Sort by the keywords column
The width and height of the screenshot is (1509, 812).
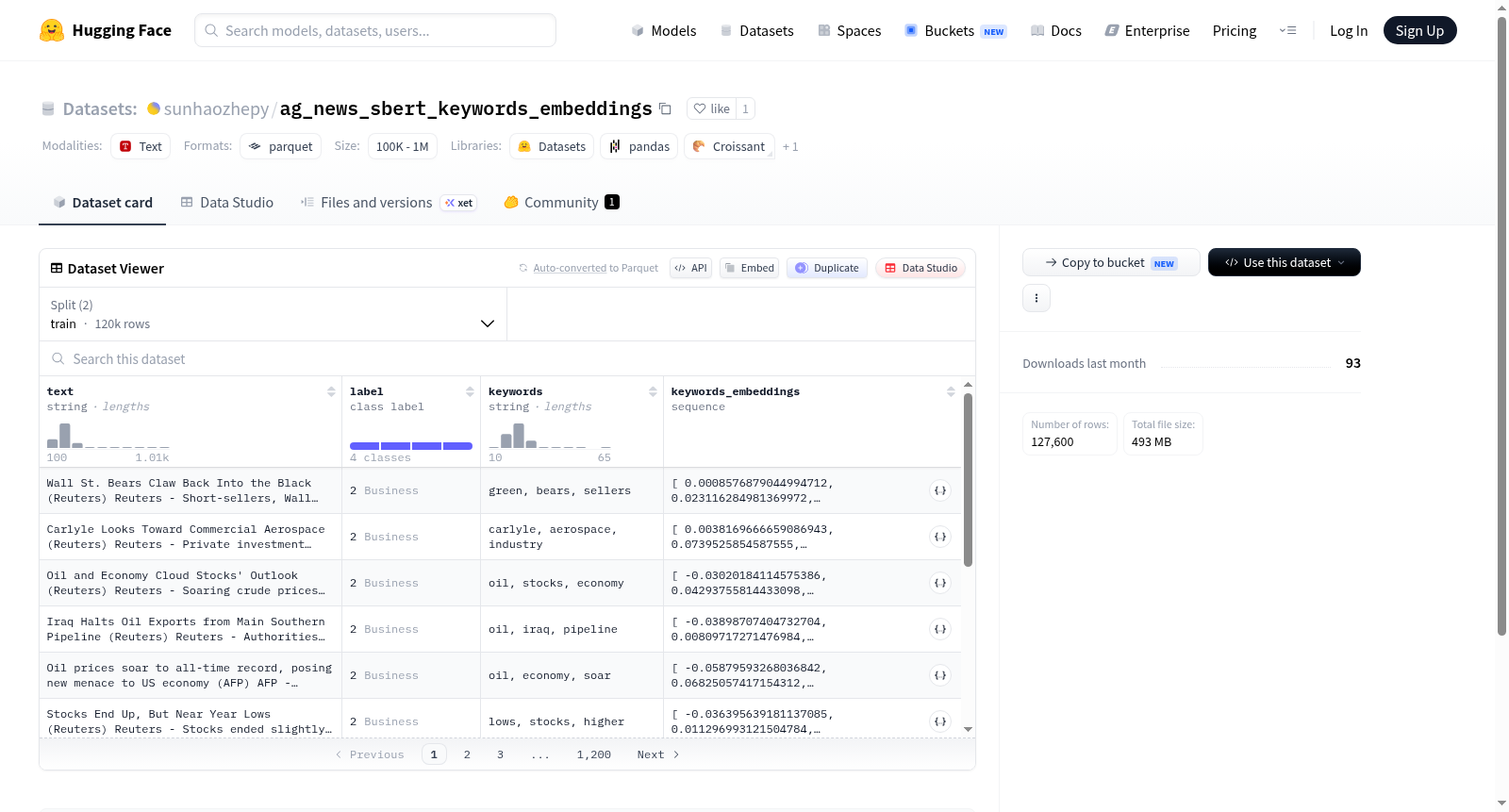point(653,391)
